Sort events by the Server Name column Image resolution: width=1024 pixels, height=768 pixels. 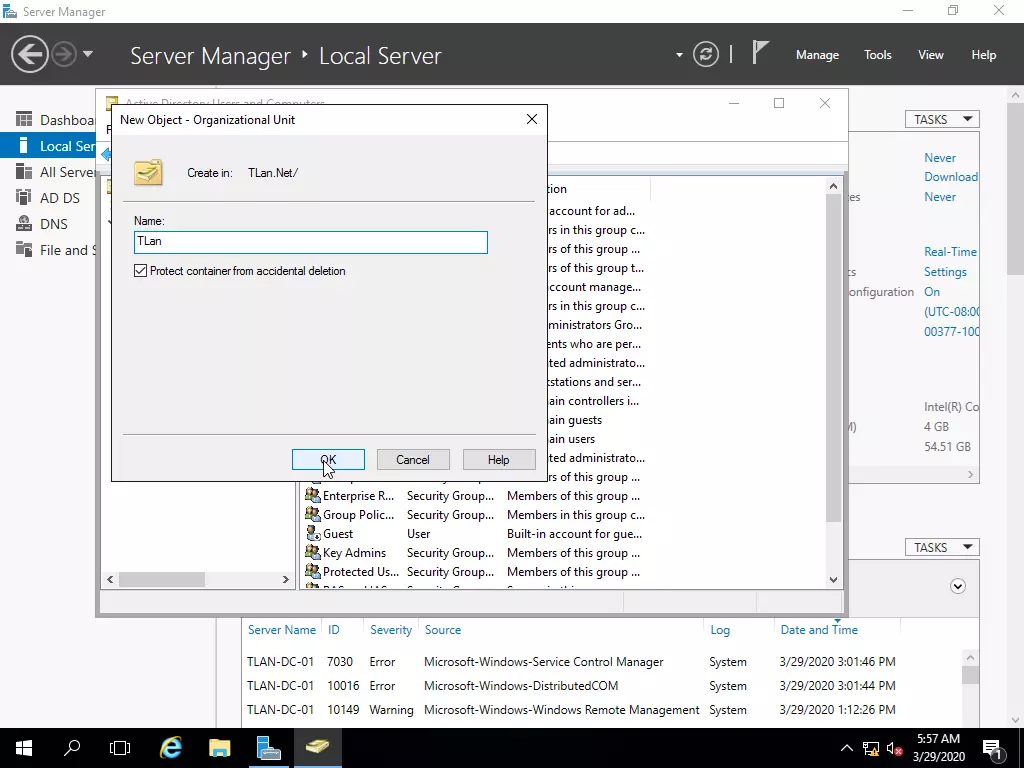[x=281, y=630]
